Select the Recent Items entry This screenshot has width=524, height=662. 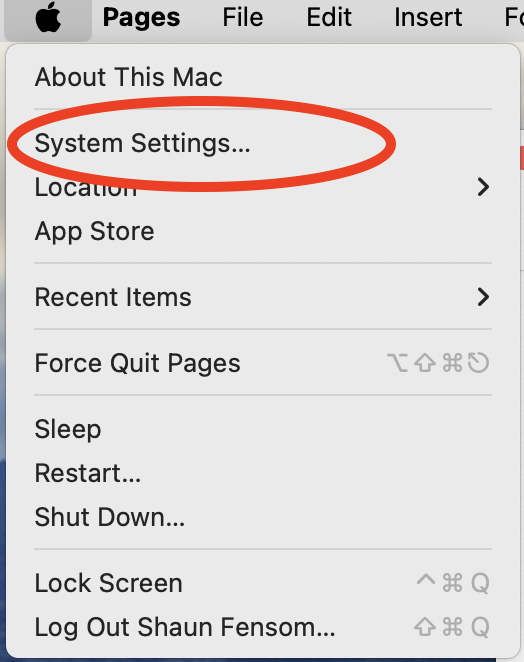tap(113, 297)
